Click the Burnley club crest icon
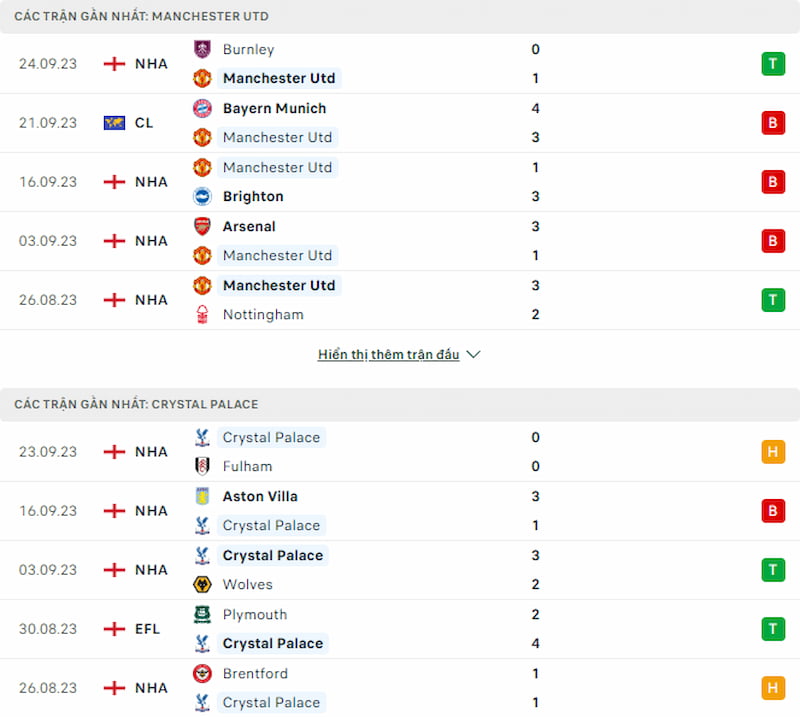This screenshot has height=717, width=800. 202,50
